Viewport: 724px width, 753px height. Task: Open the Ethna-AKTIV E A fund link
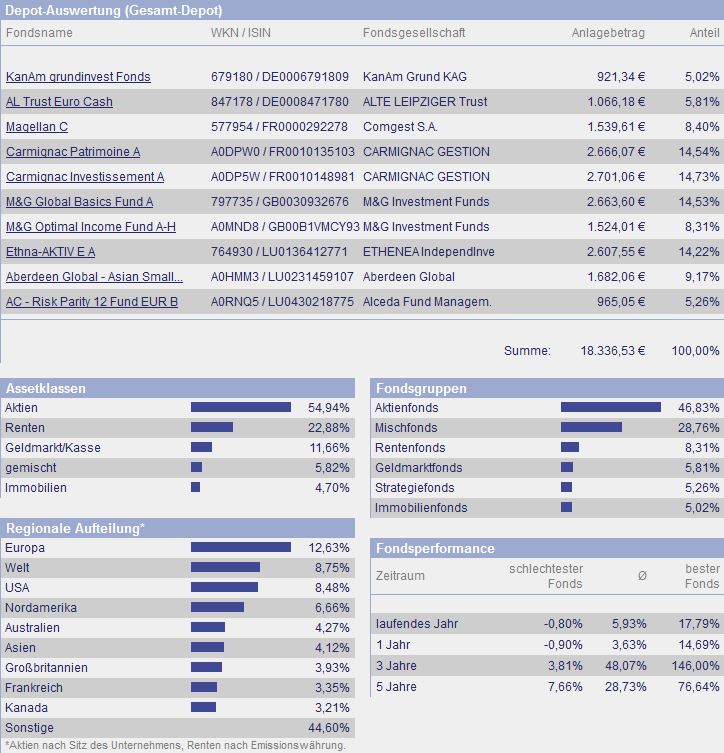(51, 252)
